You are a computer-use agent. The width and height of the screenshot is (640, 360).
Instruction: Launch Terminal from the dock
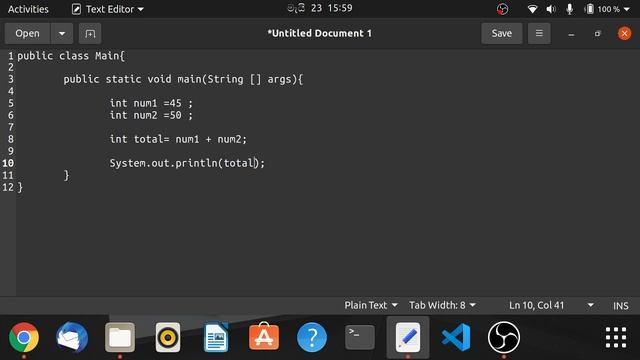pyautogui.click(x=360, y=337)
